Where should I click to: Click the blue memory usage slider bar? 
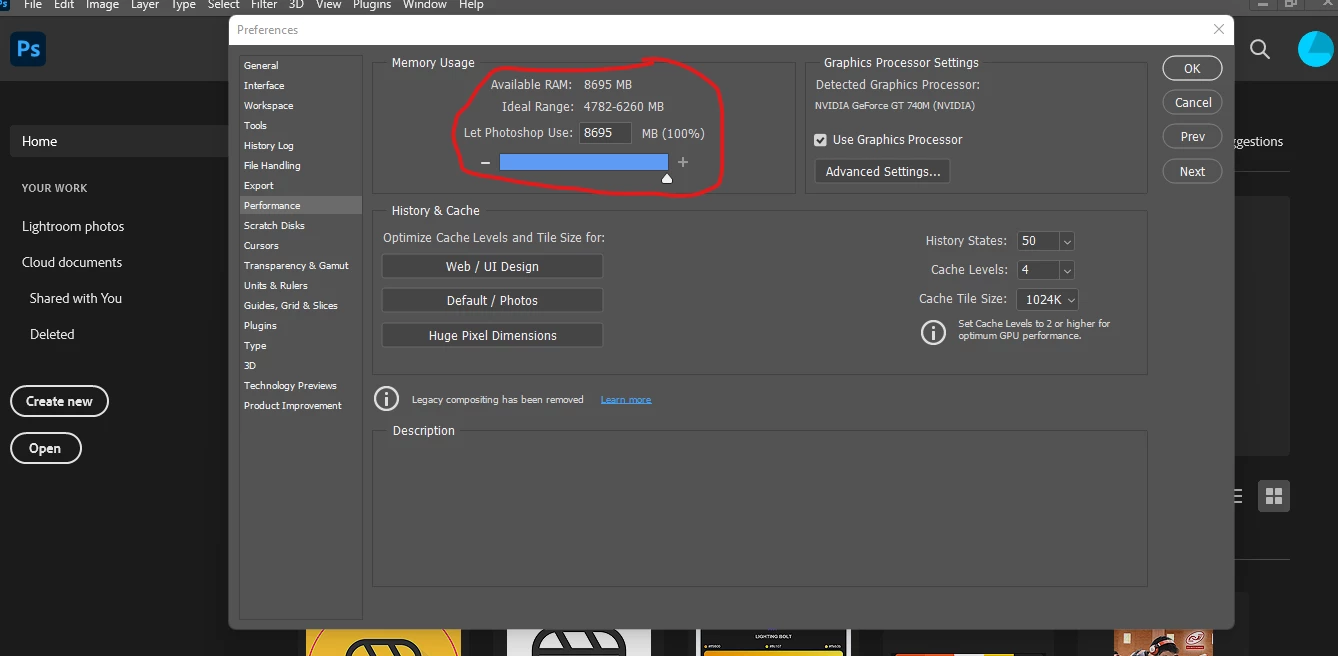point(584,162)
